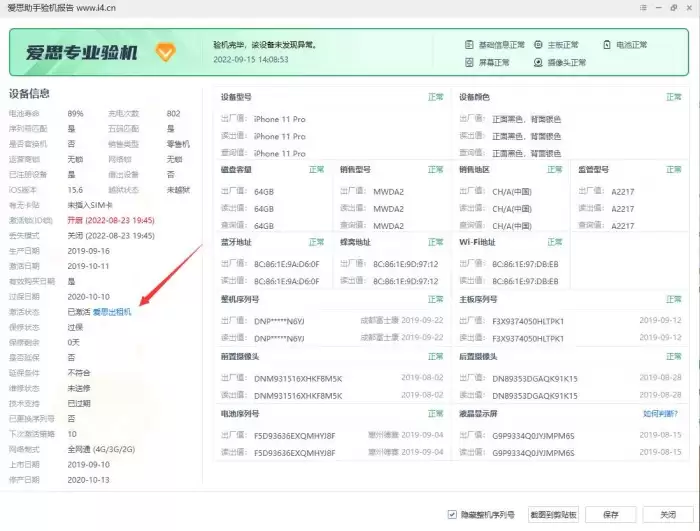Click the 液晶显示屏 出厂值 G9P9334Q0JYJMPM6S

coord(533,436)
